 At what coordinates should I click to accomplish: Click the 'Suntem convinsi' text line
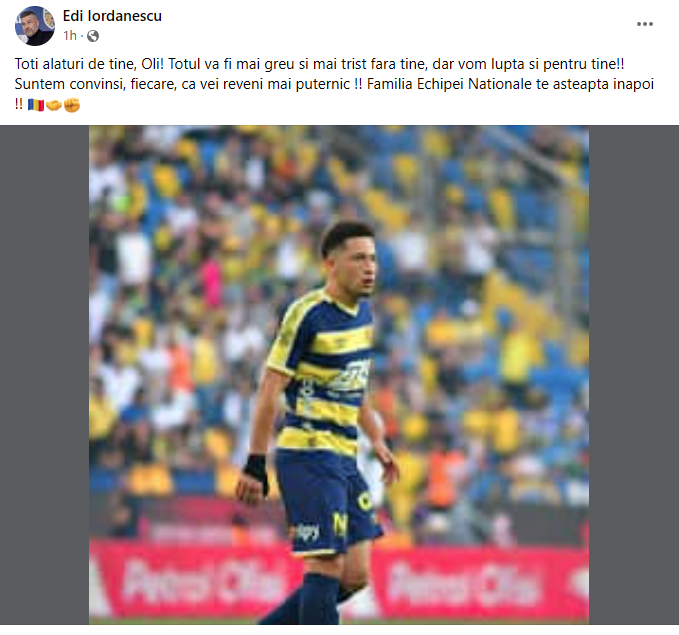click(334, 84)
